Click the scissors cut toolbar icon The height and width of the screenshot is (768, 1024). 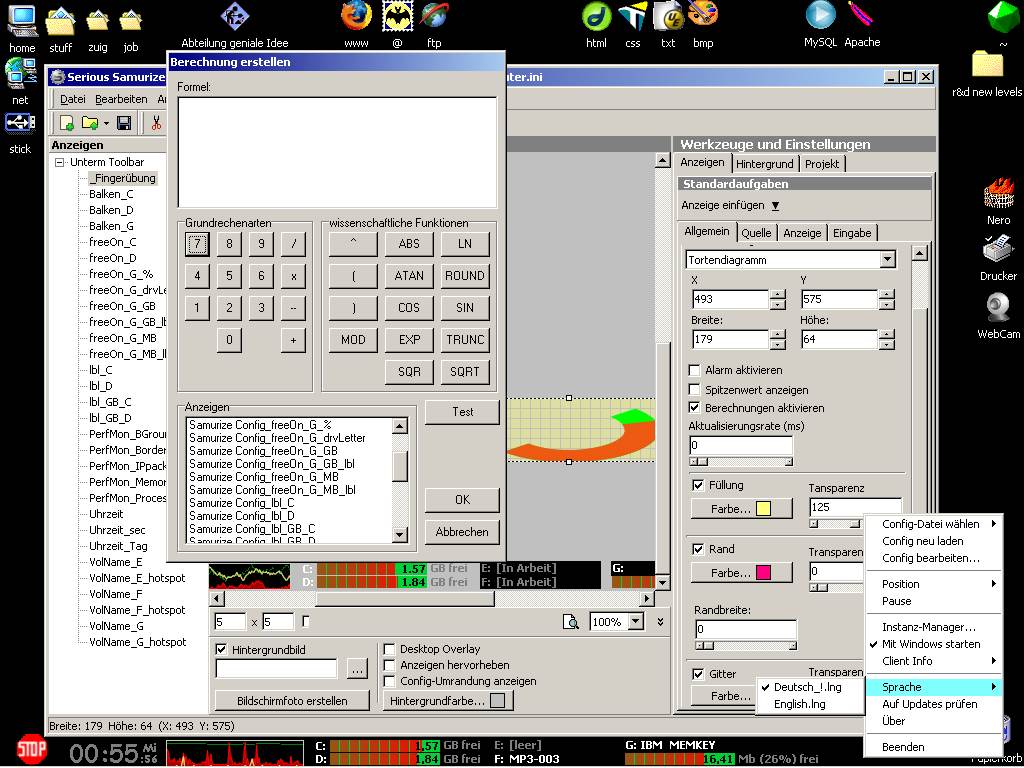coord(156,123)
